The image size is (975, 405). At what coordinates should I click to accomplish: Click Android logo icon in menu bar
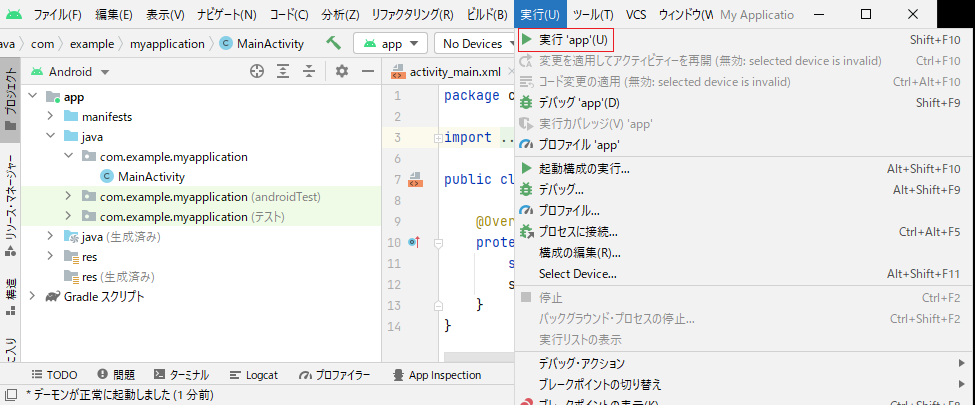pos(13,14)
